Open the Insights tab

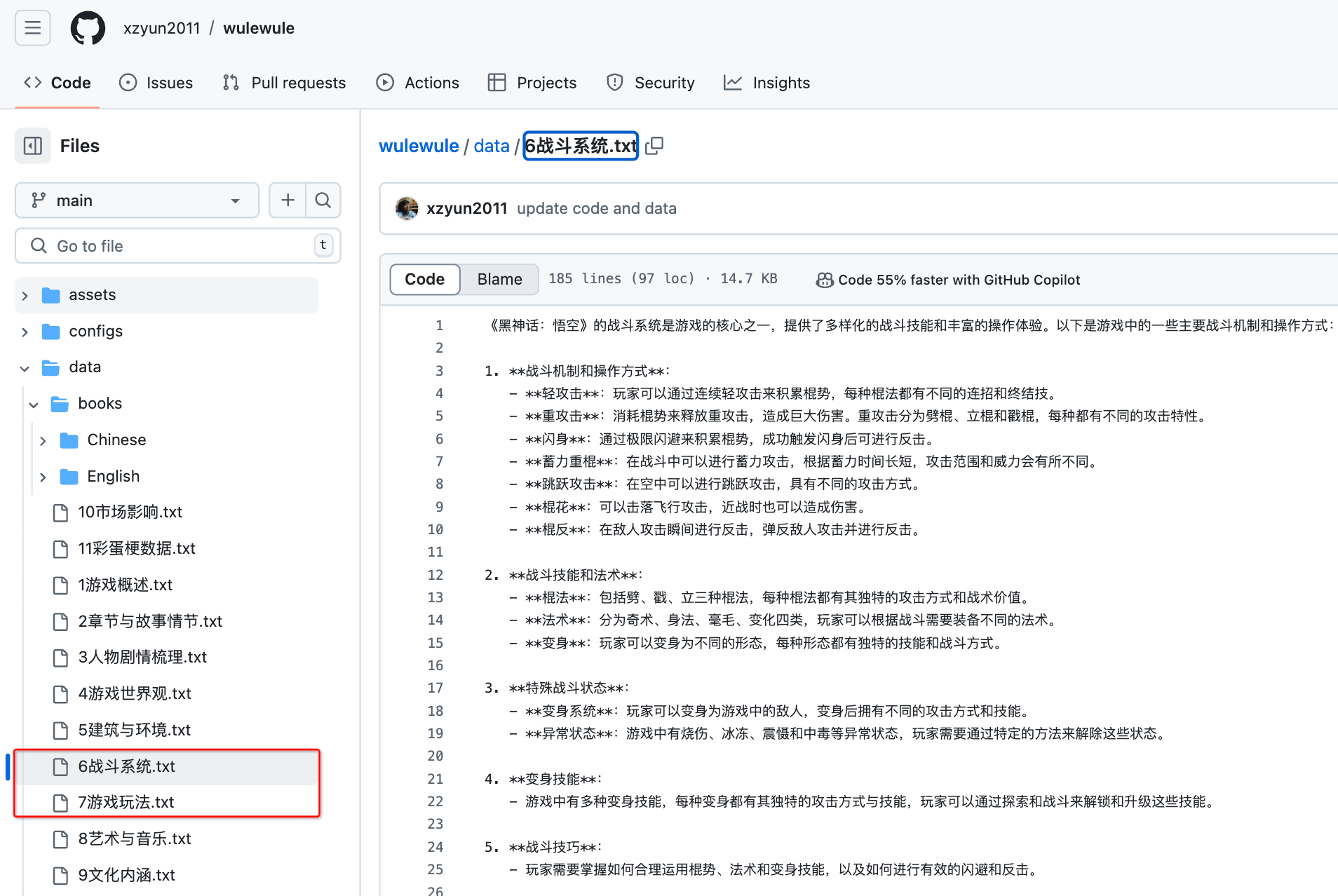(767, 83)
